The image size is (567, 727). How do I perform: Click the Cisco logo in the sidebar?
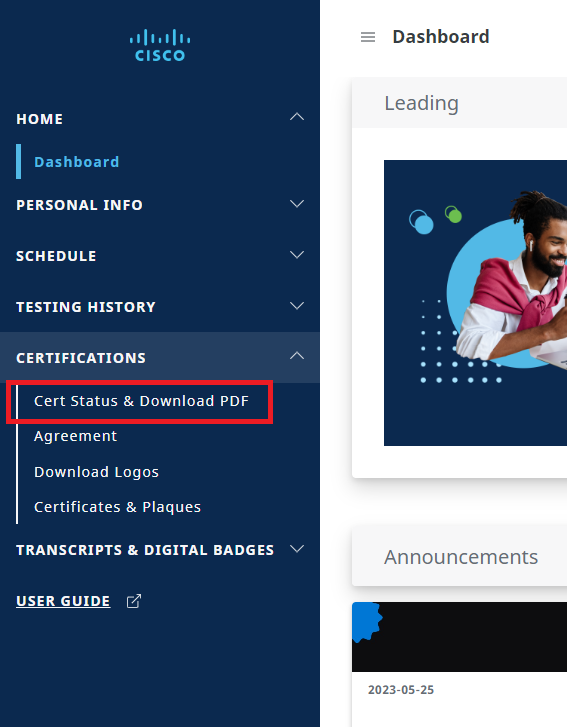pos(160,45)
